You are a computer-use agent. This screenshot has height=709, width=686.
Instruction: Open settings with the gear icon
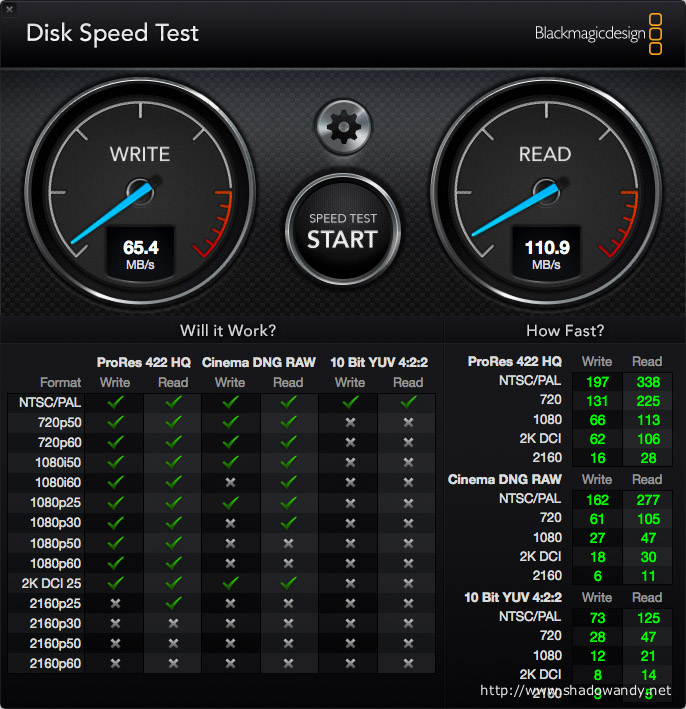tap(343, 127)
